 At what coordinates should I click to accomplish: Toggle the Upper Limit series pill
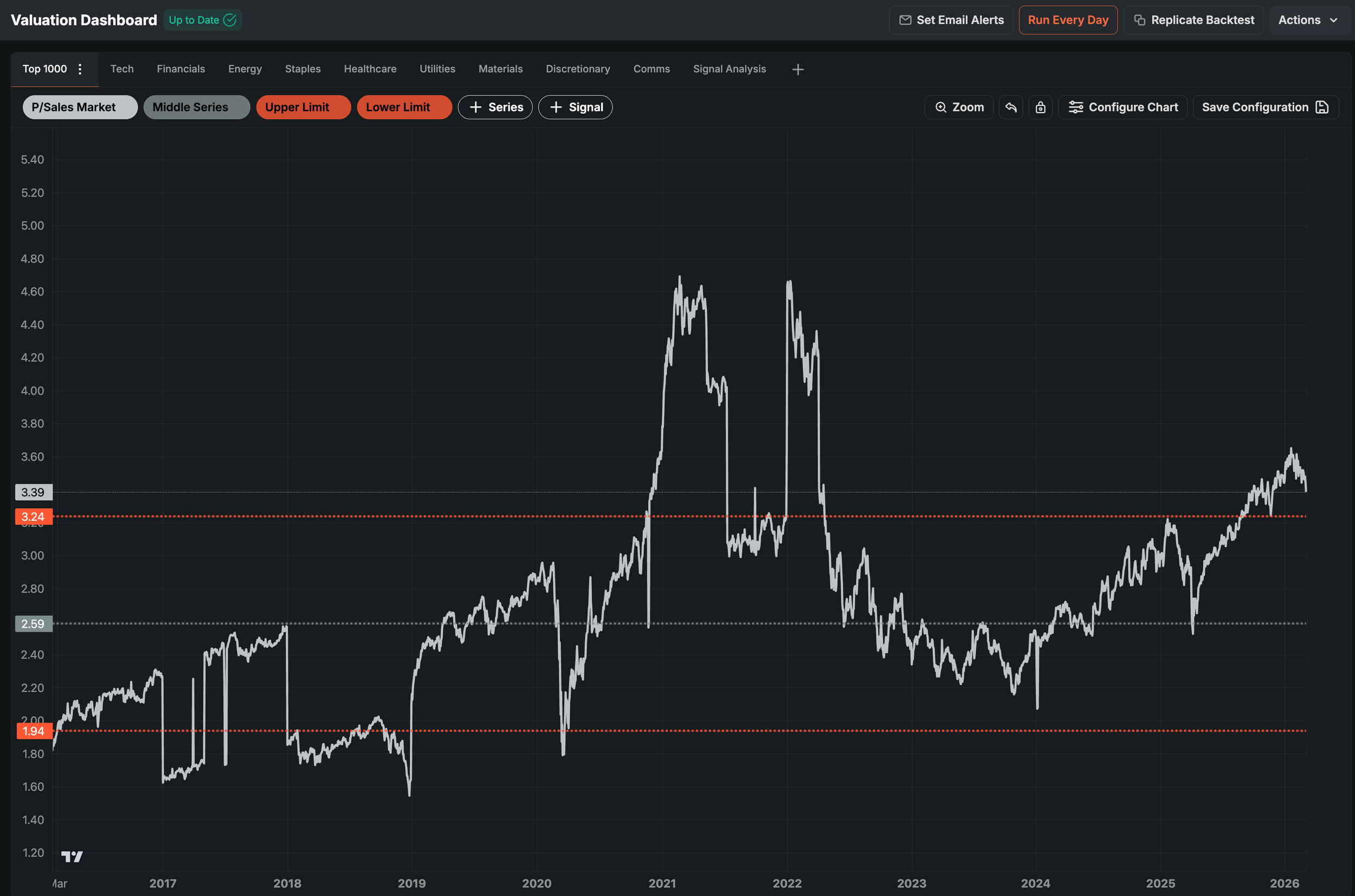coord(303,107)
